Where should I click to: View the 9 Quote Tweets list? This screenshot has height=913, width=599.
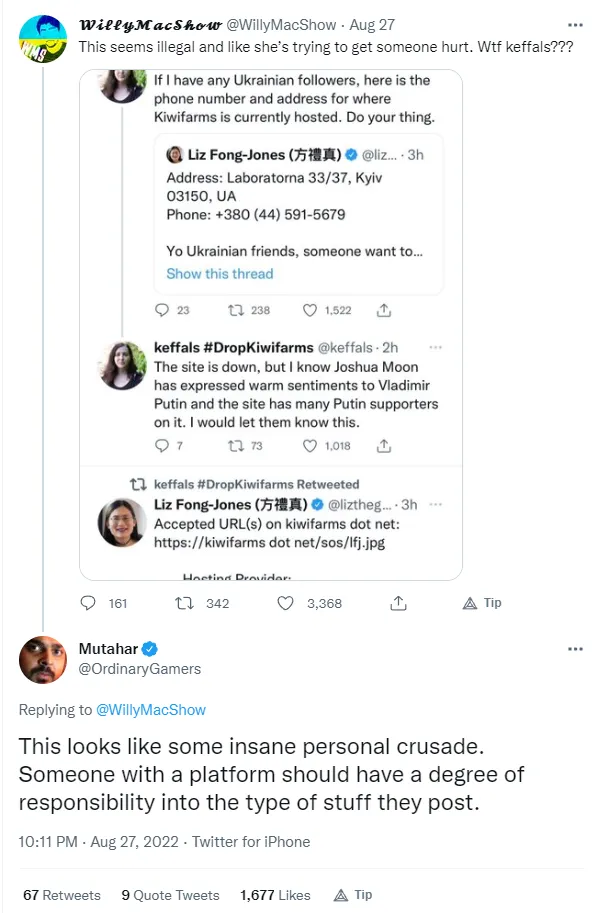click(170, 895)
